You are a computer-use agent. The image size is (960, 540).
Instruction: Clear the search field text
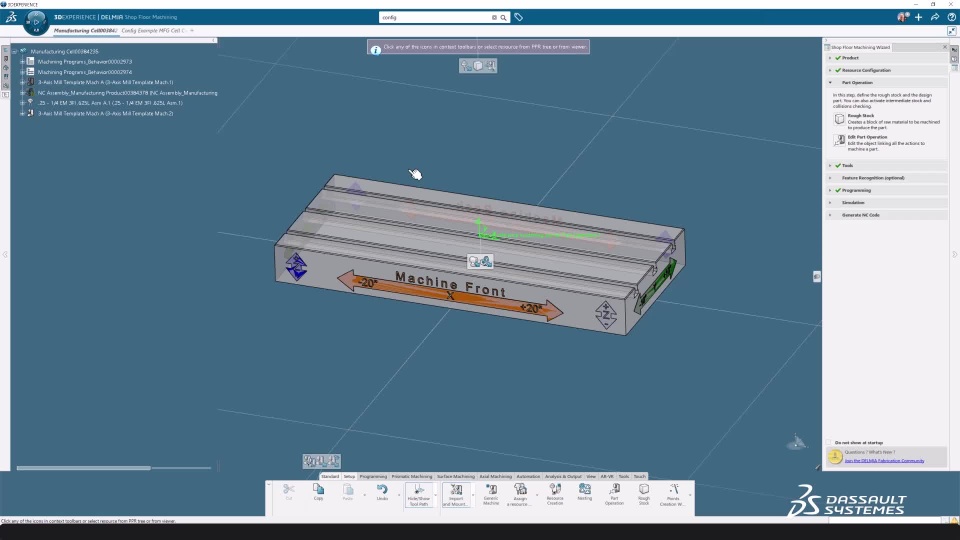click(x=494, y=18)
